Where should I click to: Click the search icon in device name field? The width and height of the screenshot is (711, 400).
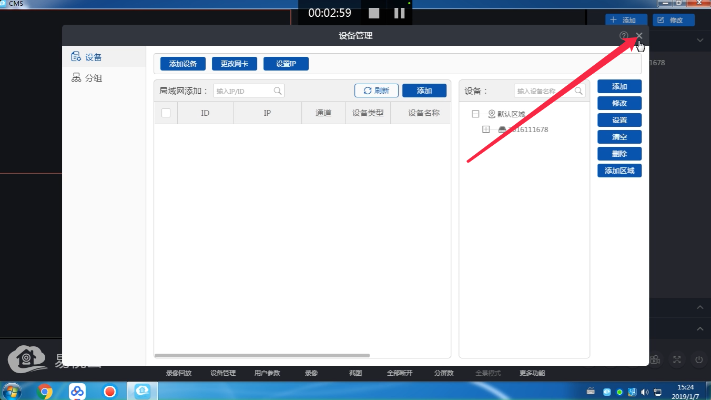tap(581, 90)
